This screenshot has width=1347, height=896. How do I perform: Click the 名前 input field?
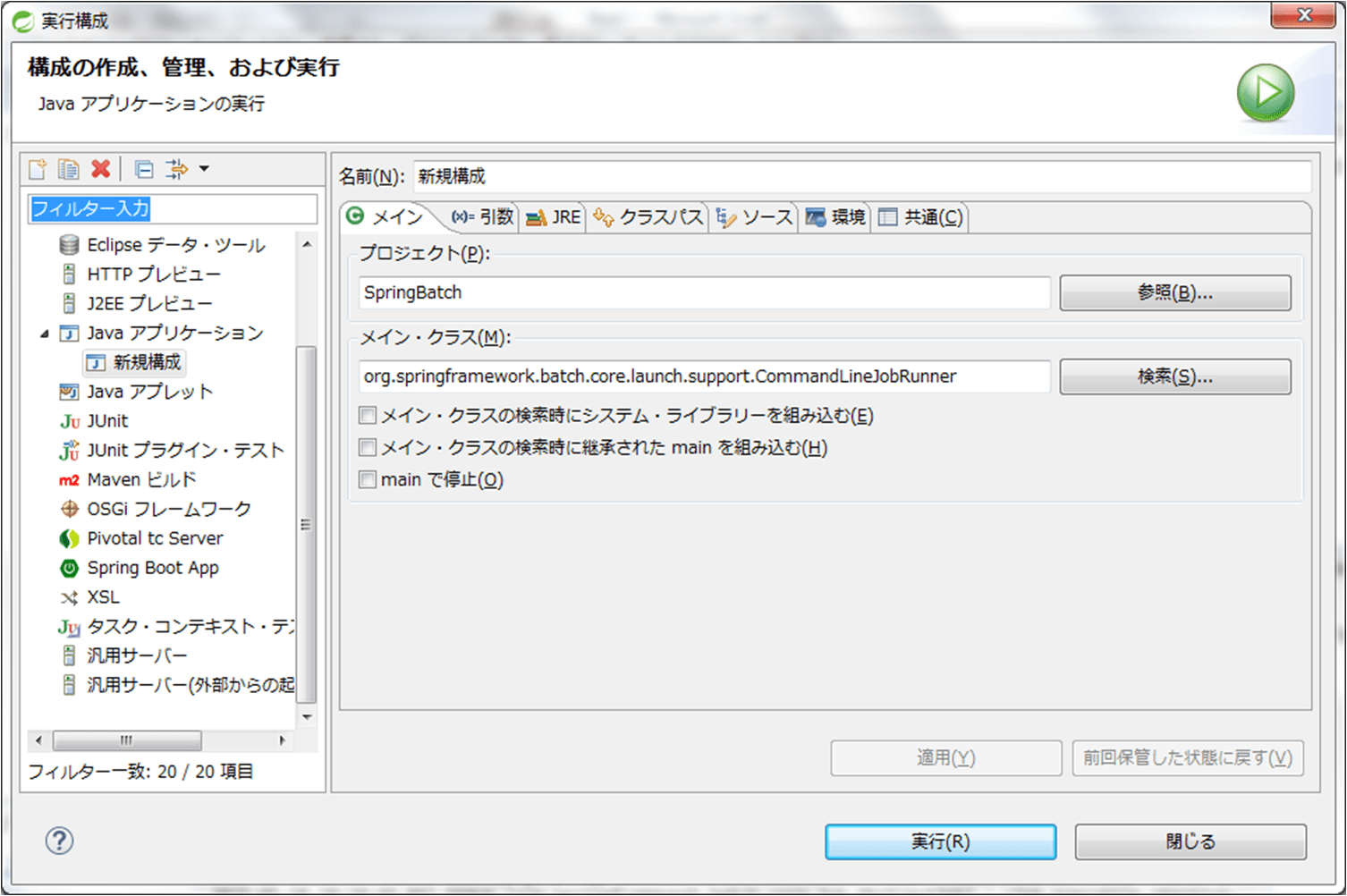click(x=862, y=176)
